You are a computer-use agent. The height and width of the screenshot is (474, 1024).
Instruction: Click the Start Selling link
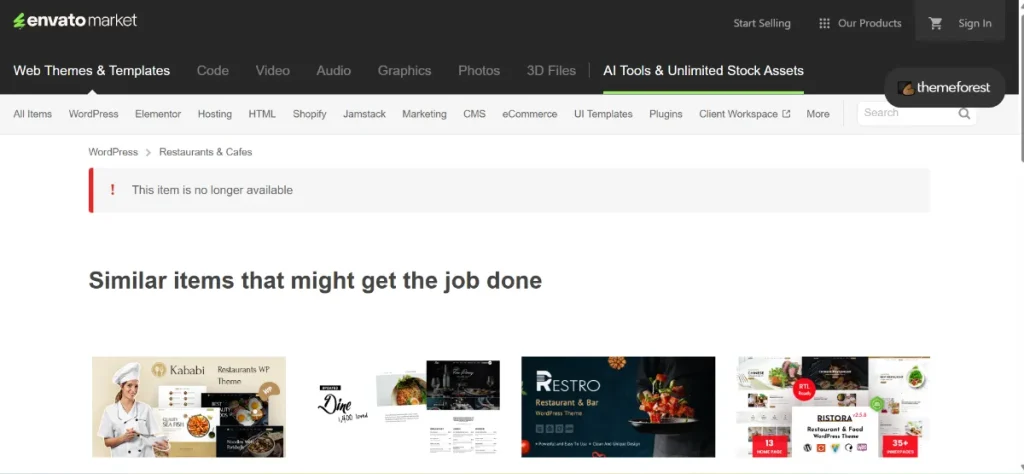coord(761,24)
